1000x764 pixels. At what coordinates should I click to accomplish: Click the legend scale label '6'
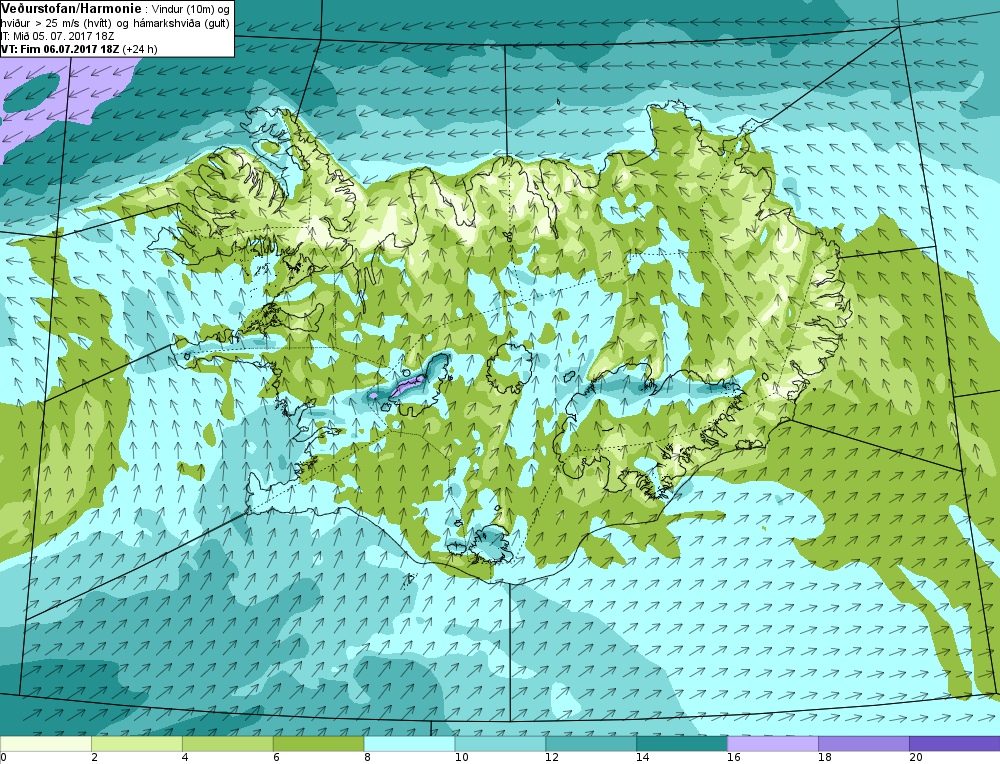coord(276,758)
